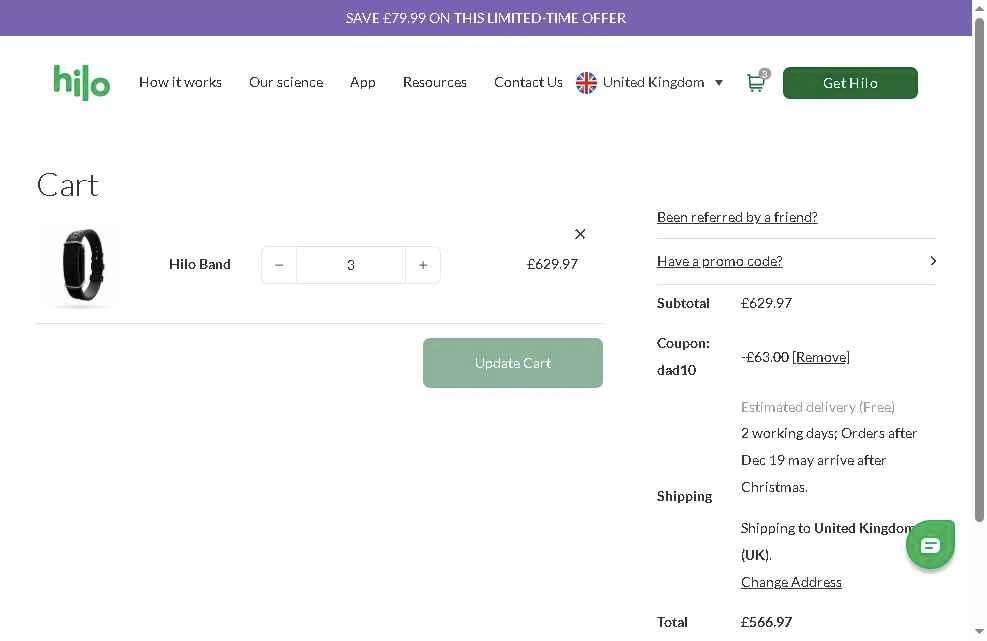Open Been referred by a friend link
This screenshot has width=987, height=641.
click(x=736, y=217)
